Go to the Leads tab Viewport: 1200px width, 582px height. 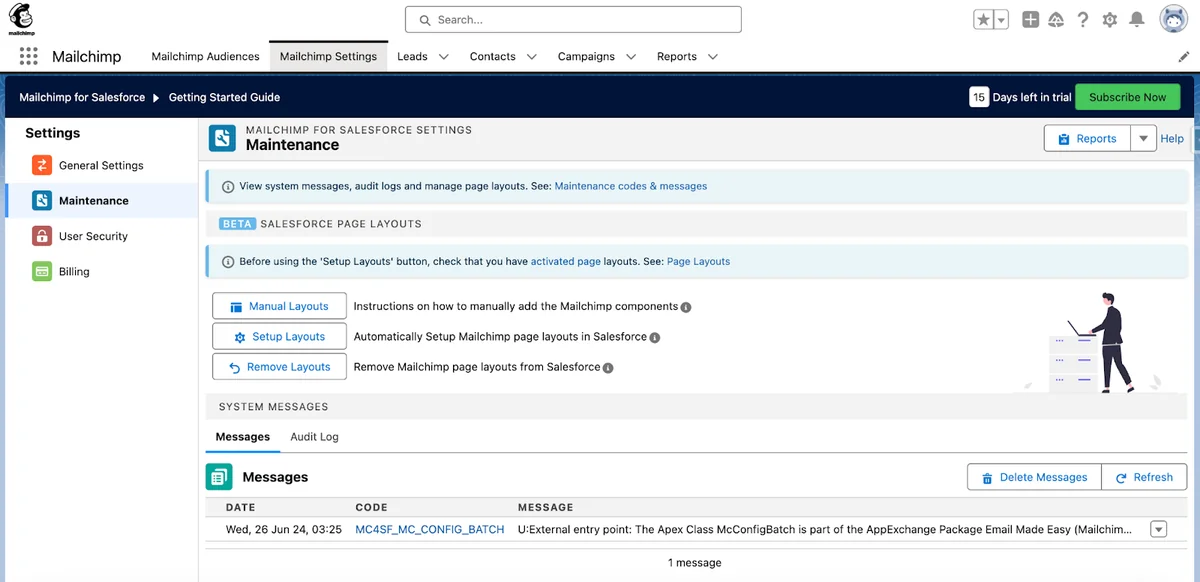coord(412,56)
